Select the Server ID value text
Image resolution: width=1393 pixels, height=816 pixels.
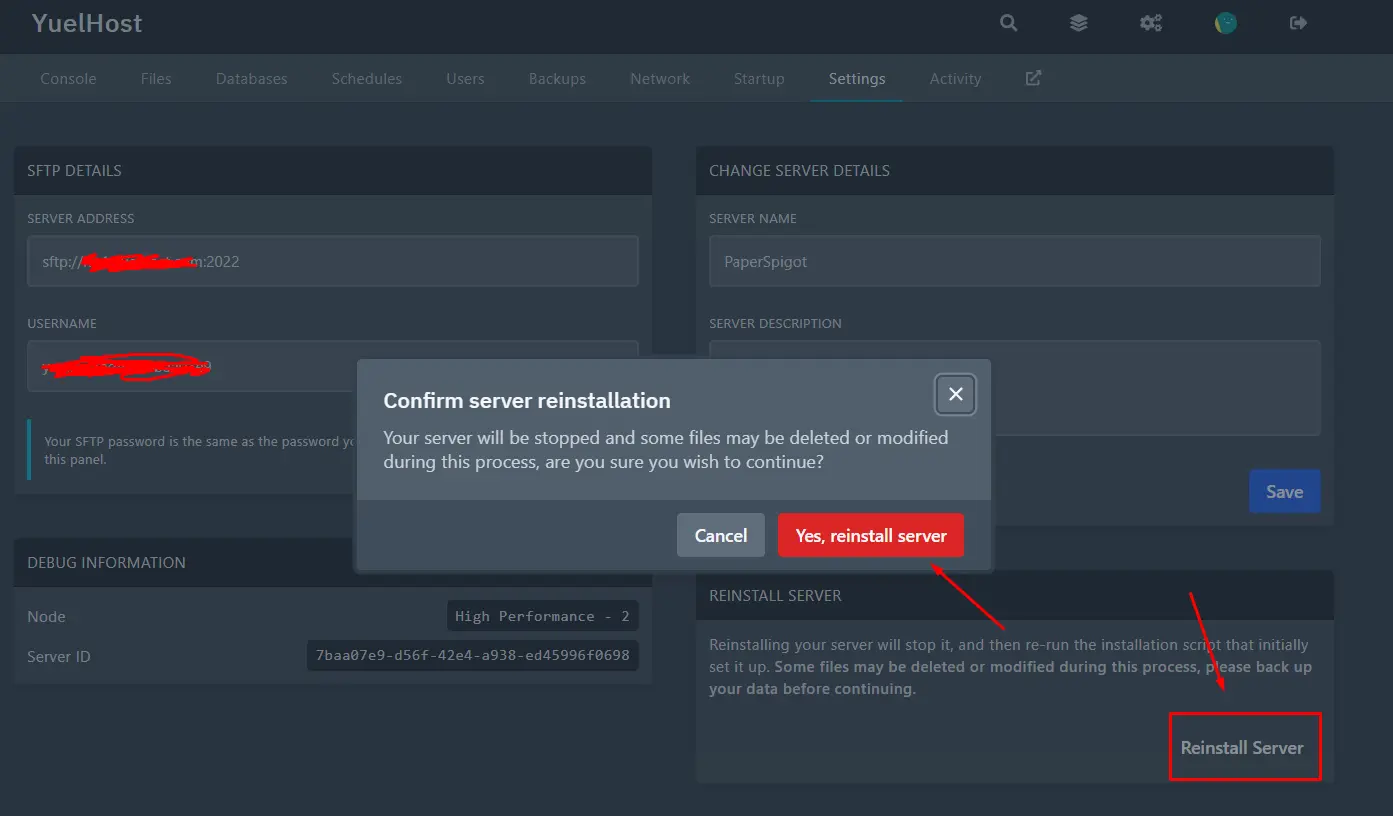point(472,656)
